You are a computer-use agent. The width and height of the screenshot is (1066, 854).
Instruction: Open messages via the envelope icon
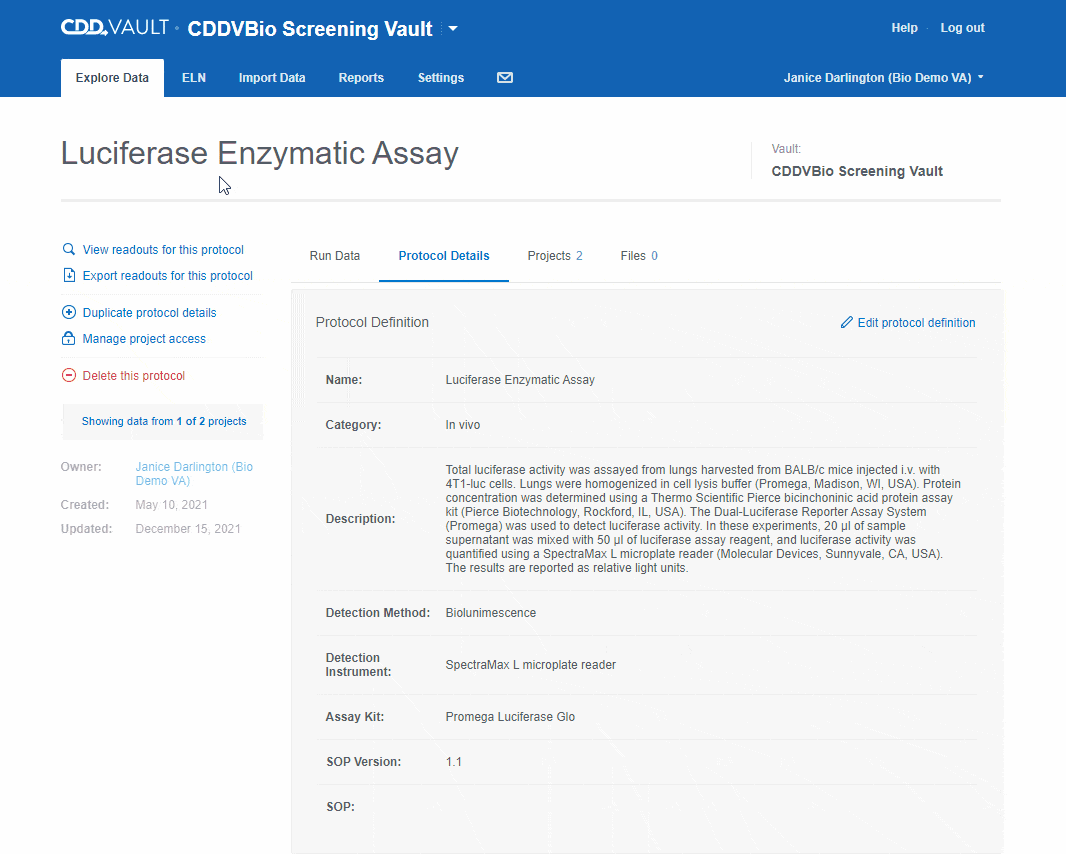tap(505, 77)
